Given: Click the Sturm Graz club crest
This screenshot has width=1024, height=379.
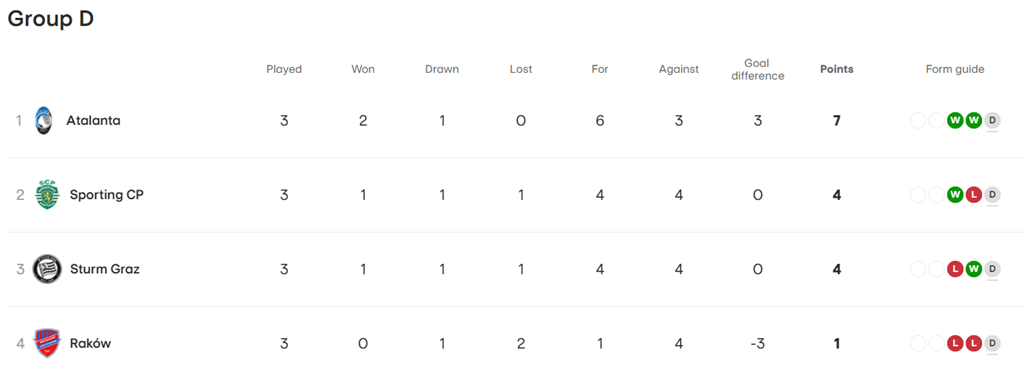Looking at the screenshot, I should 47,269.
